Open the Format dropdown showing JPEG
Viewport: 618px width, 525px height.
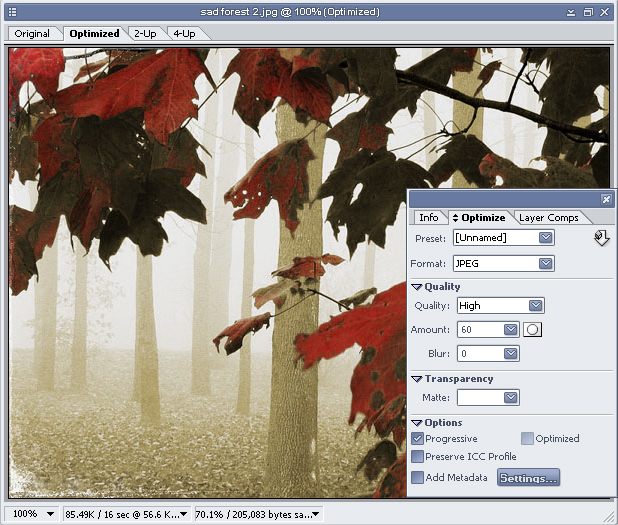545,264
